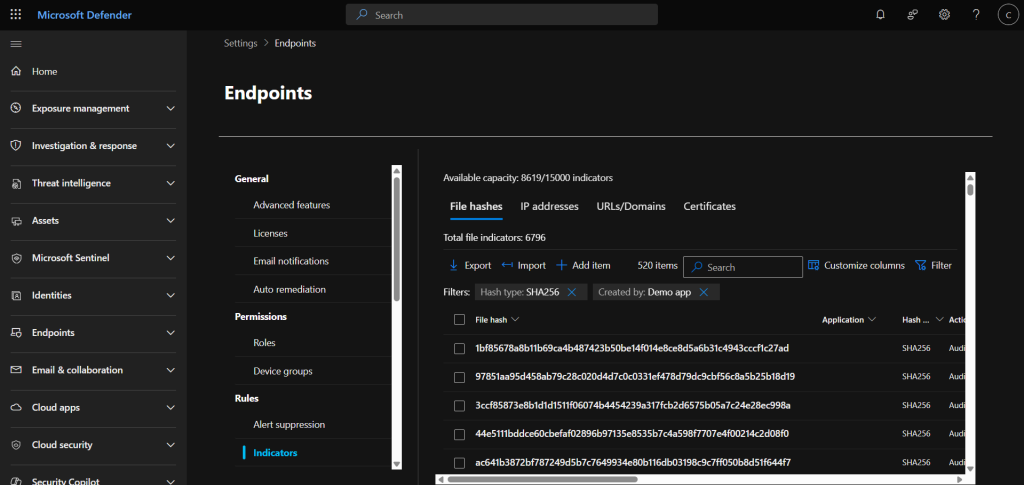Remove the Created by Demo app filter
The image size is (1024, 485).
click(x=703, y=292)
